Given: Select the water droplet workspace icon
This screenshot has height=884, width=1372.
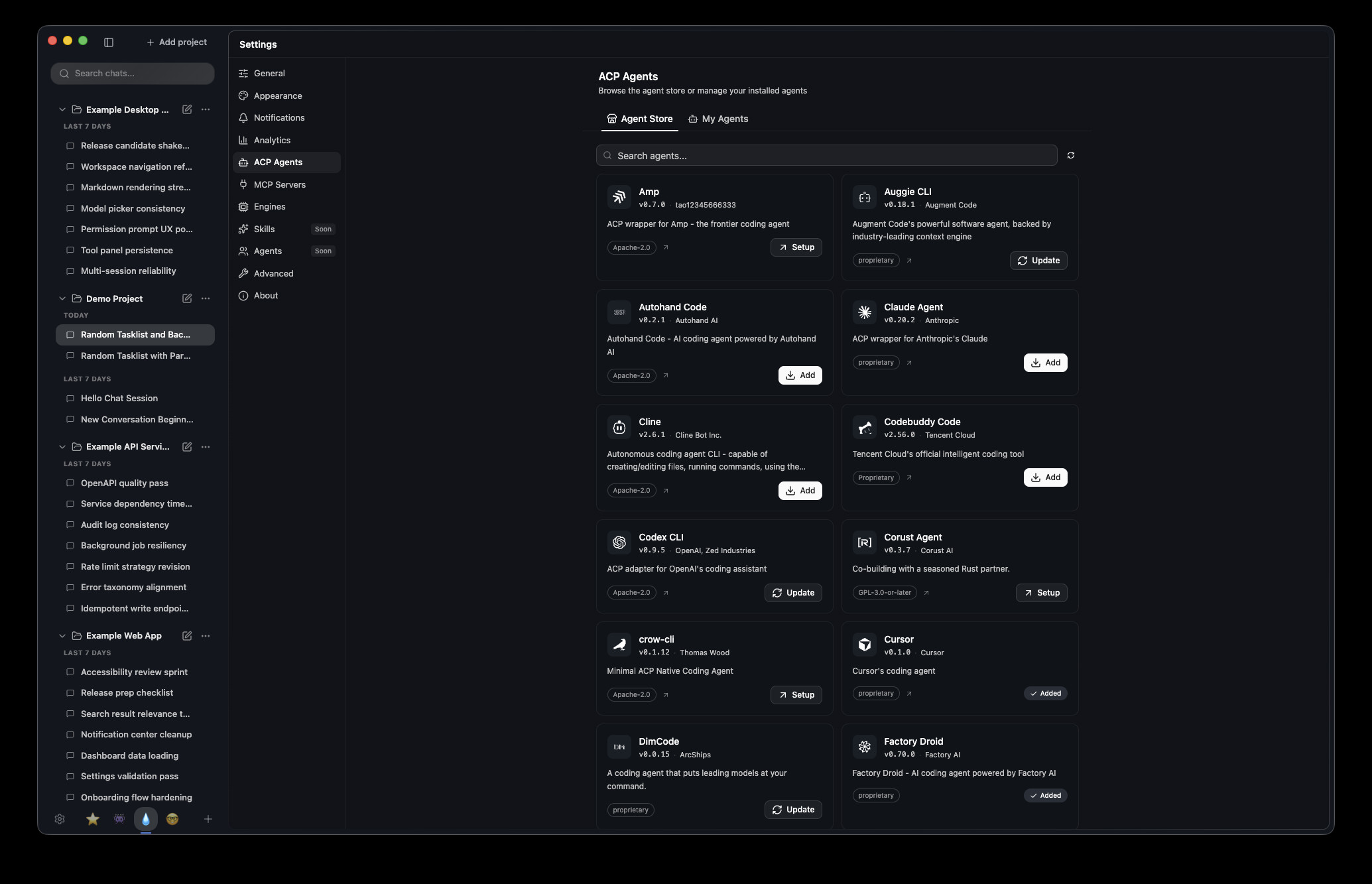Looking at the screenshot, I should (146, 819).
